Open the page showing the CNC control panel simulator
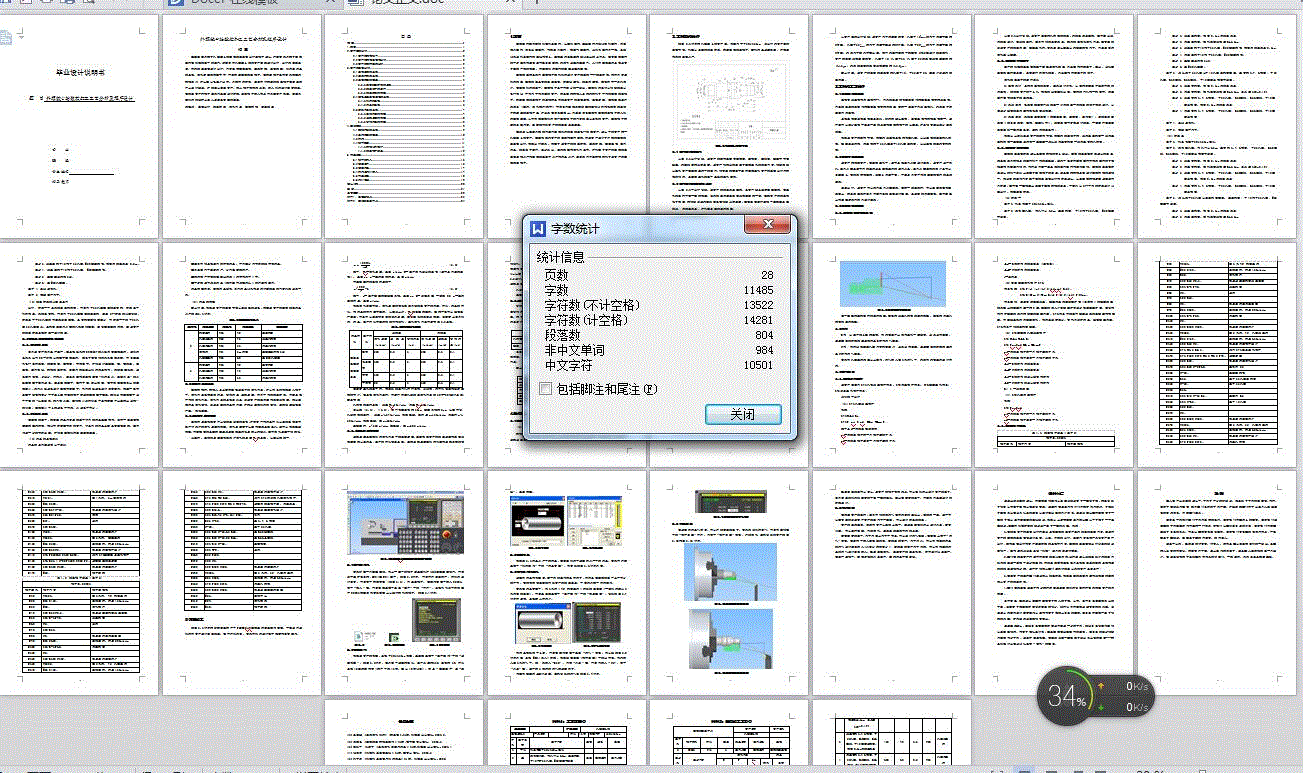This screenshot has width=1303, height=773. pos(404,583)
